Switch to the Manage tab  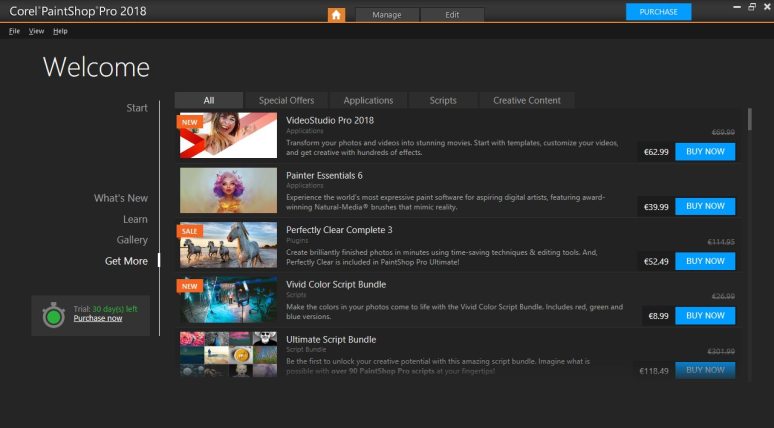pyautogui.click(x=387, y=15)
